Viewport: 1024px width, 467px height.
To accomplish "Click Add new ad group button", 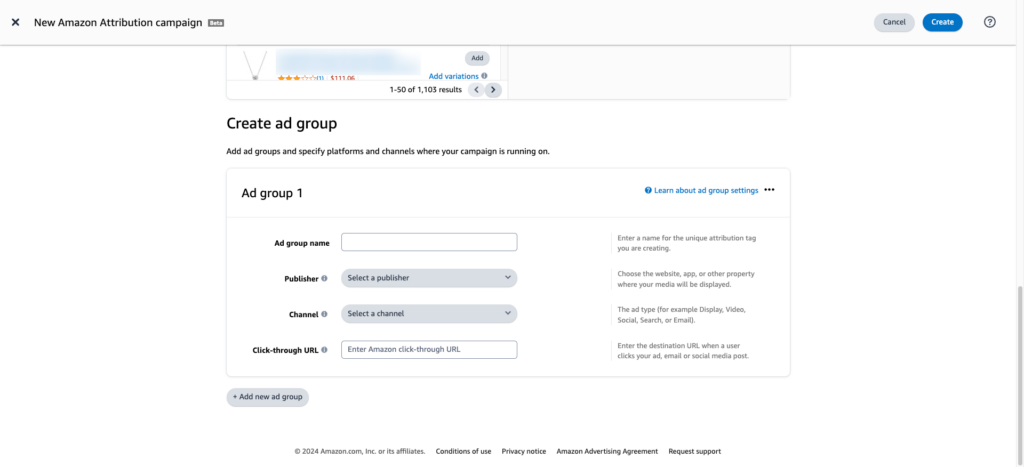I will pyautogui.click(x=268, y=397).
